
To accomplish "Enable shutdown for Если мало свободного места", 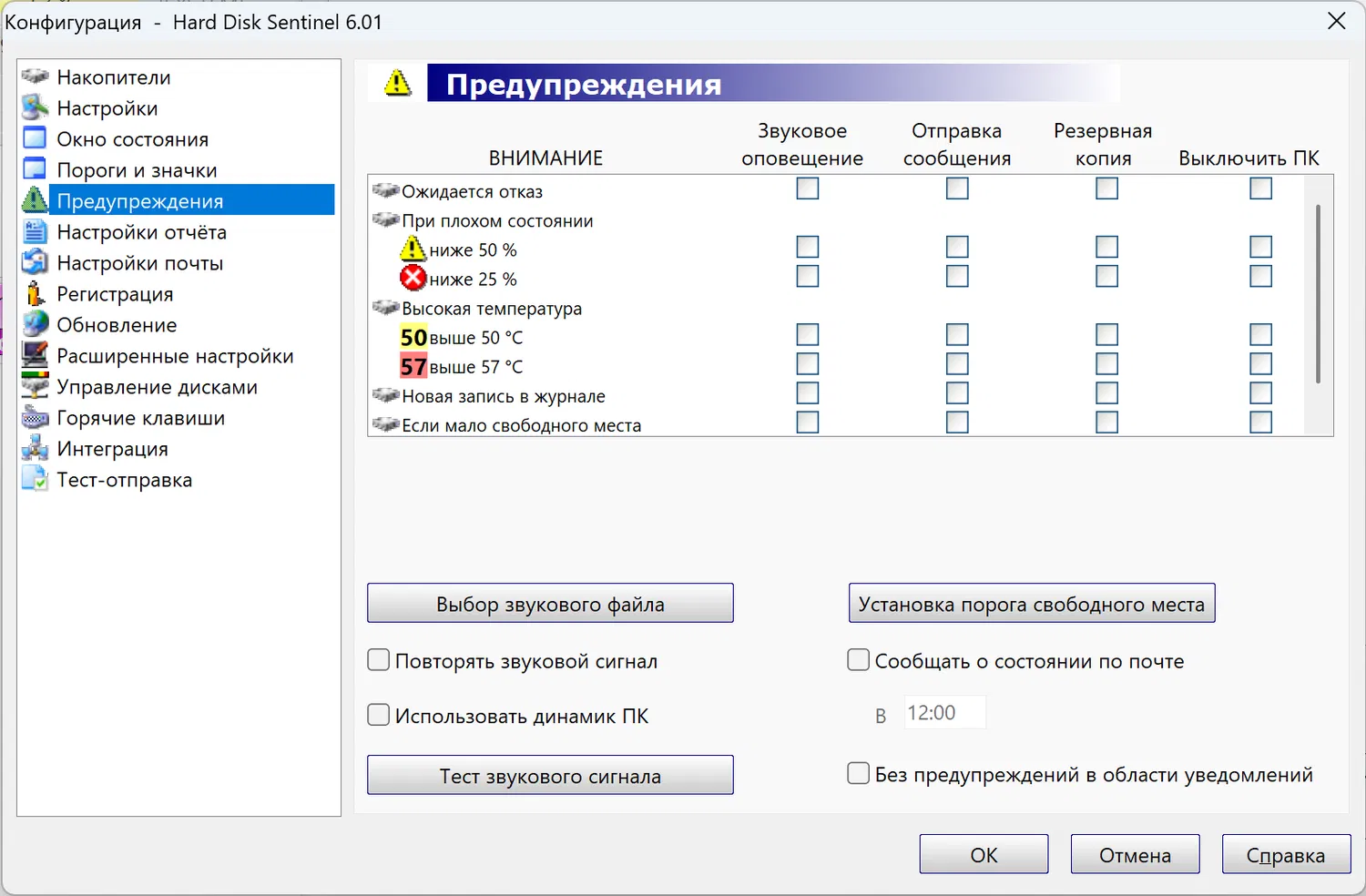I will (1261, 422).
